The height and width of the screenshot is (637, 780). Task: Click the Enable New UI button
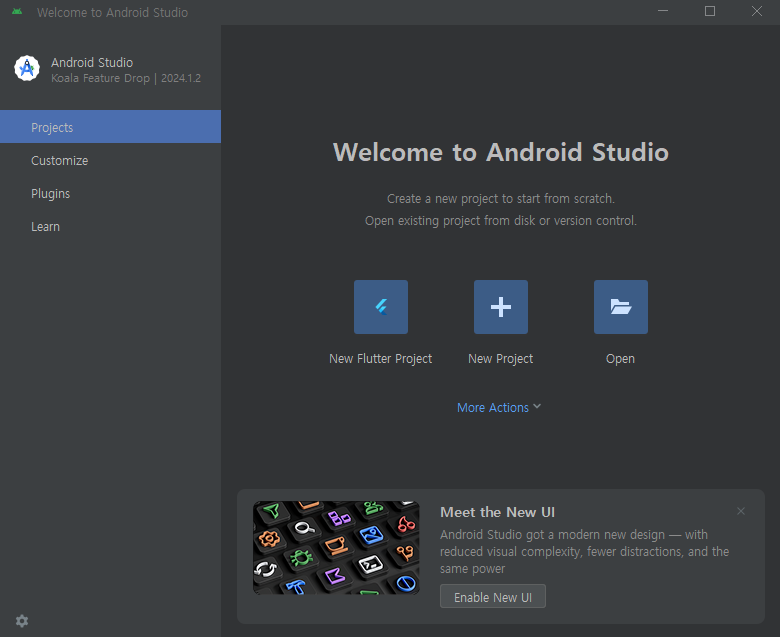click(492, 596)
